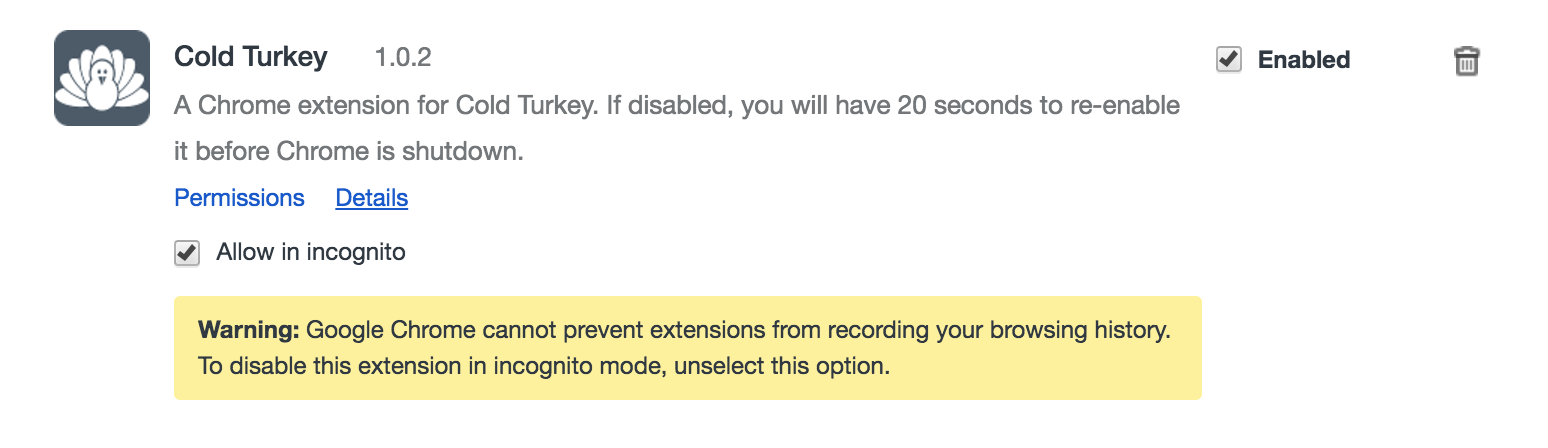Click the Cold Turkey turkey logo icon
The image size is (1548, 448).
(x=101, y=78)
